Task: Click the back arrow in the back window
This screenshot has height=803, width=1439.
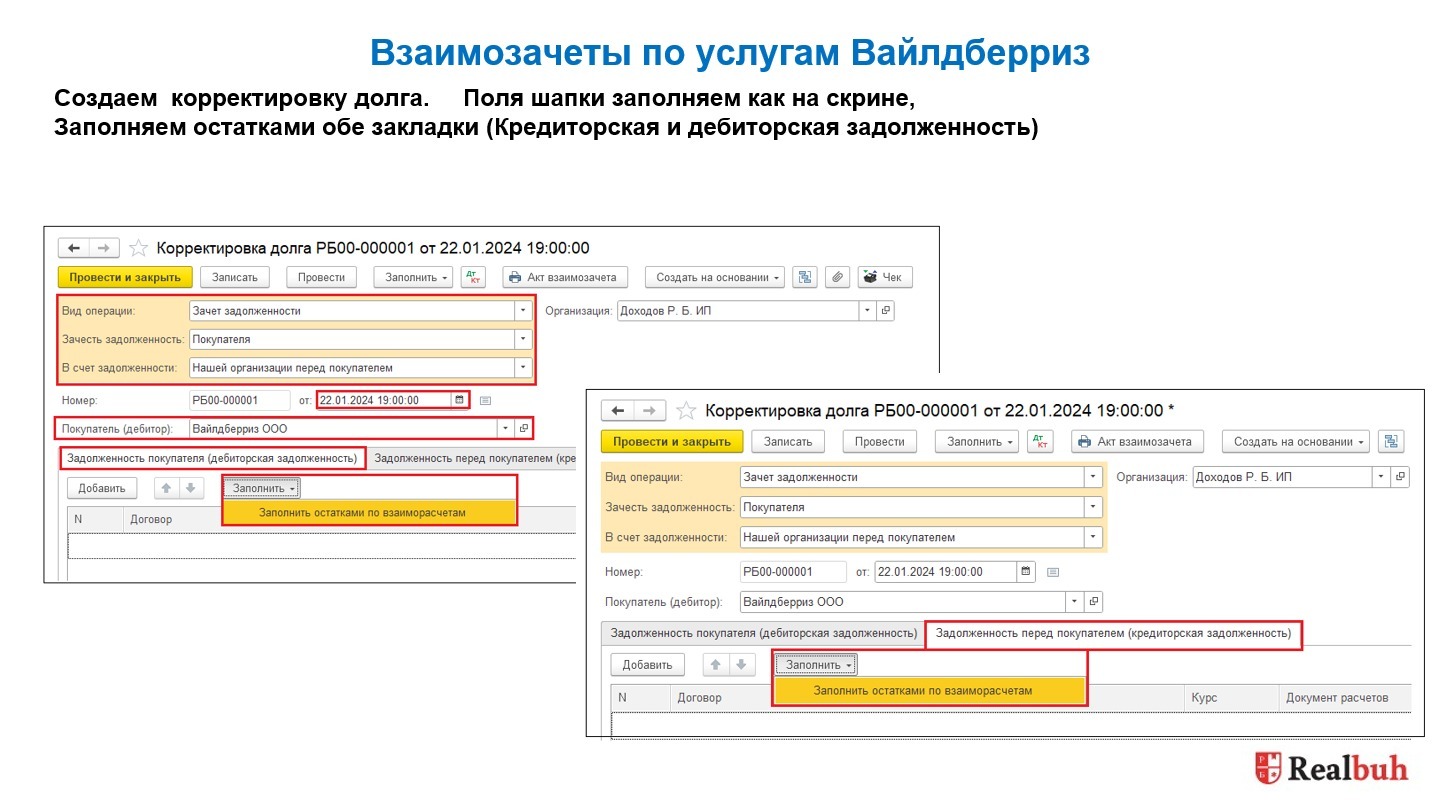Action: tap(74, 248)
